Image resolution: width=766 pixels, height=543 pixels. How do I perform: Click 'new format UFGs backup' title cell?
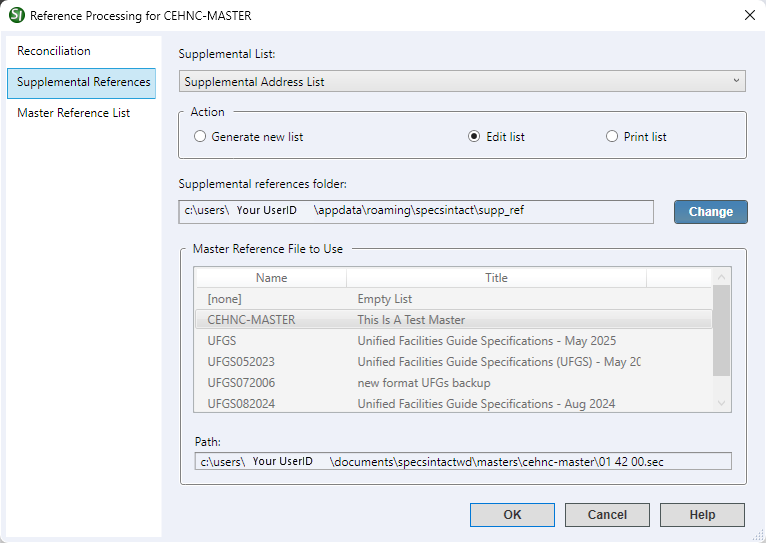(x=424, y=383)
